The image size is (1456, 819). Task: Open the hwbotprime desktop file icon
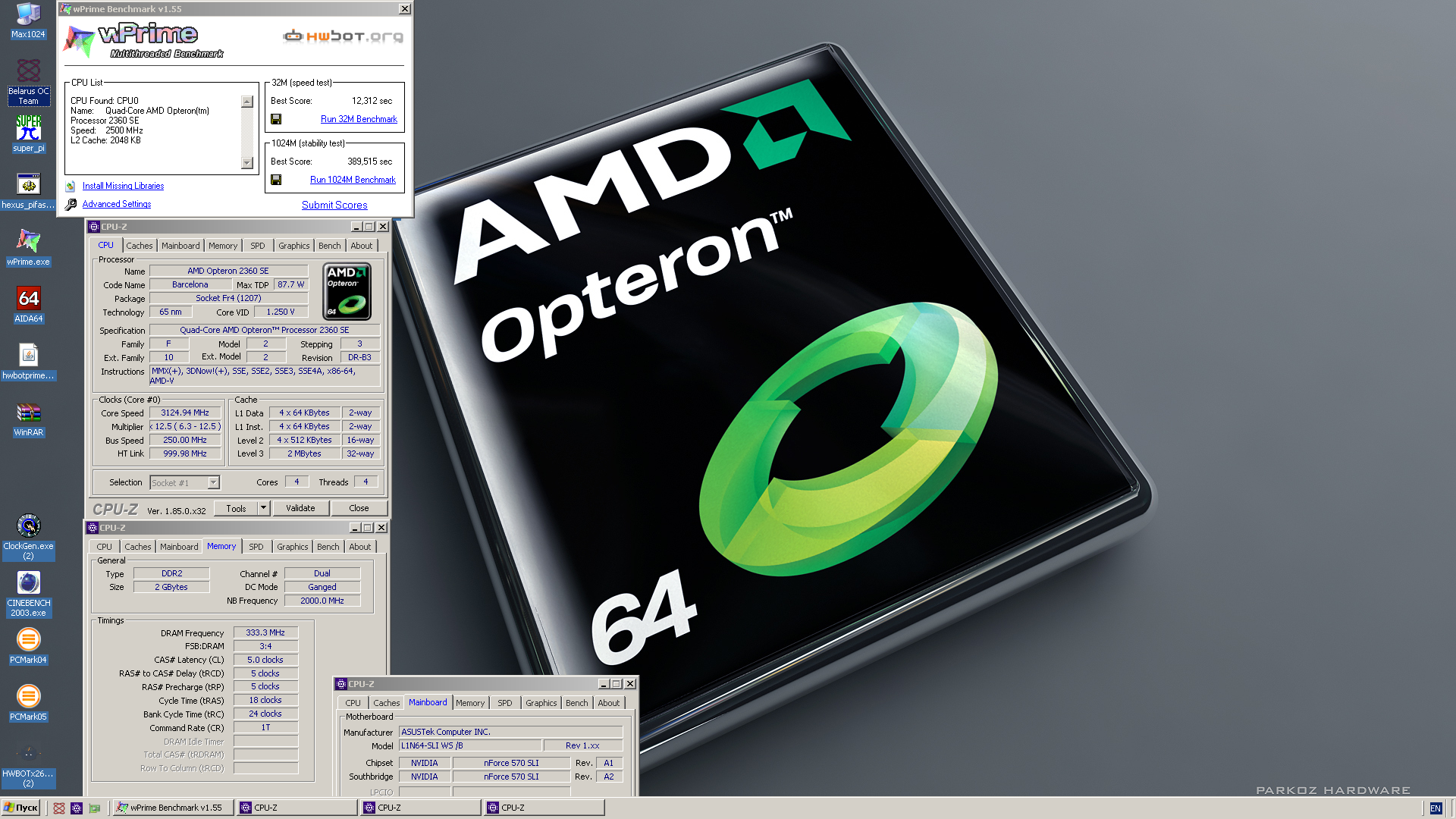[x=28, y=362]
